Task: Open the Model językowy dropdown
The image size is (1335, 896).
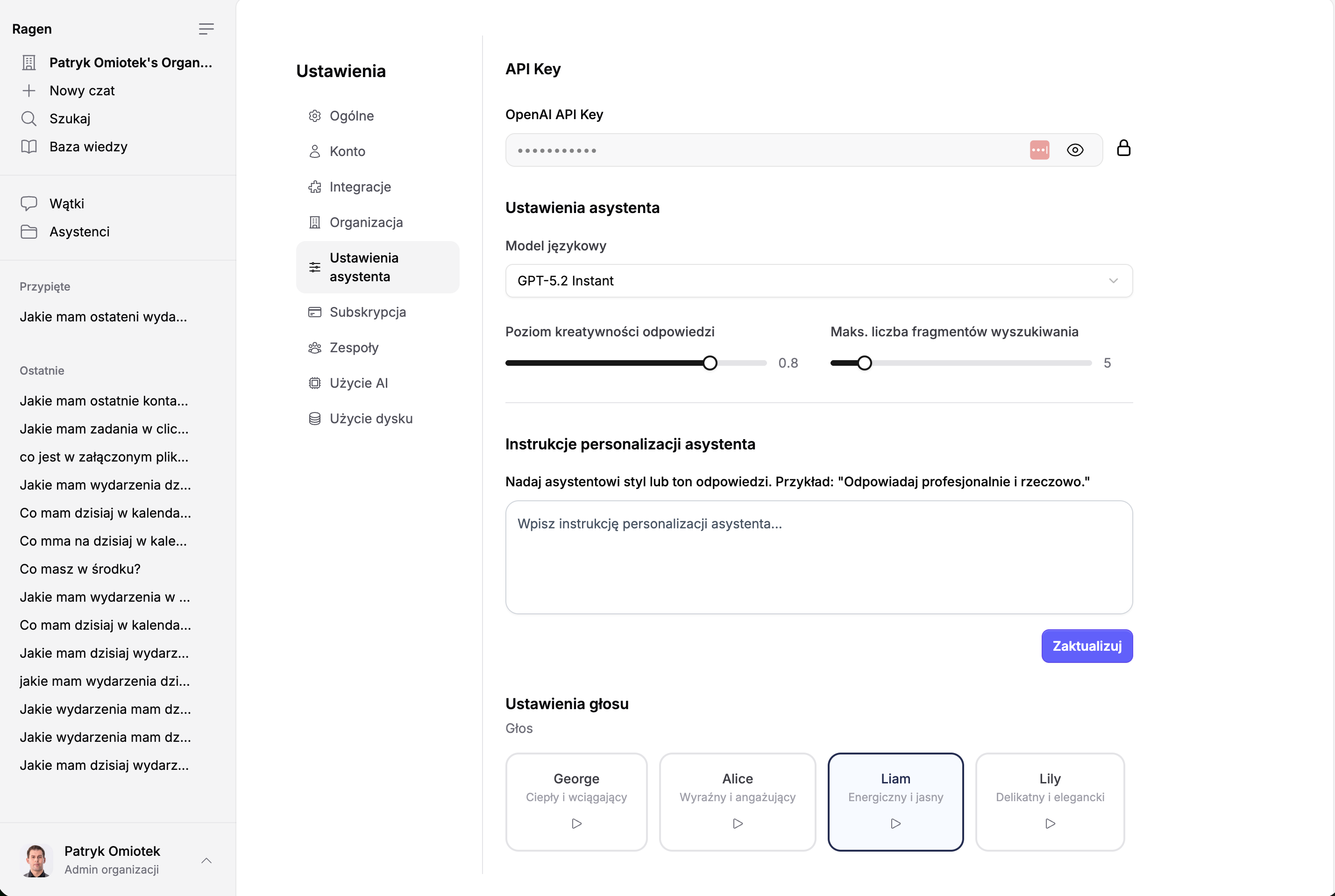Action: [x=818, y=281]
